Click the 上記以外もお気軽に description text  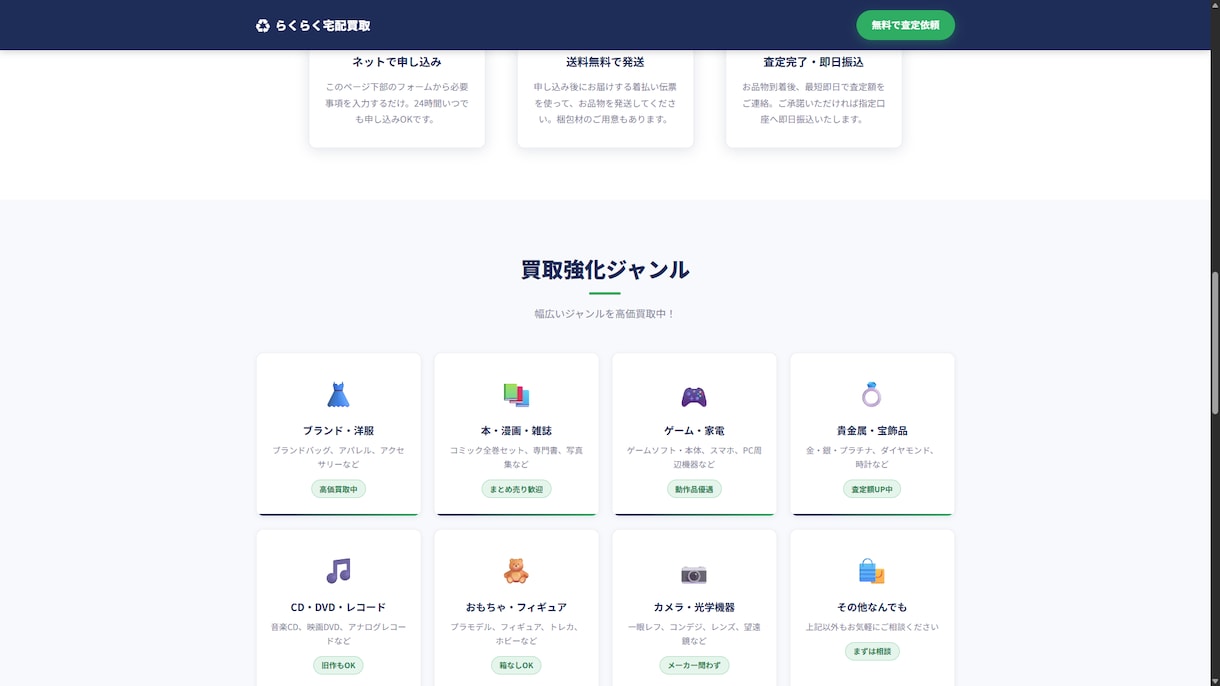pyautogui.click(x=872, y=627)
